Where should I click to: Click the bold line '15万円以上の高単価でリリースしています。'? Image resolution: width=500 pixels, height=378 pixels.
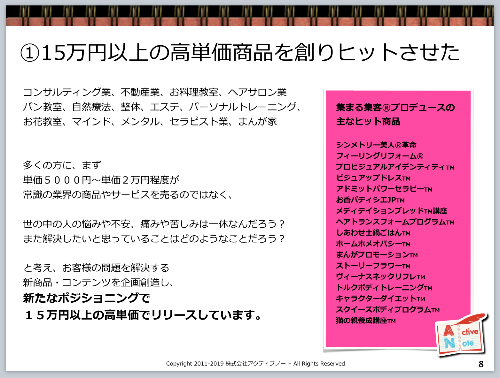143,315
